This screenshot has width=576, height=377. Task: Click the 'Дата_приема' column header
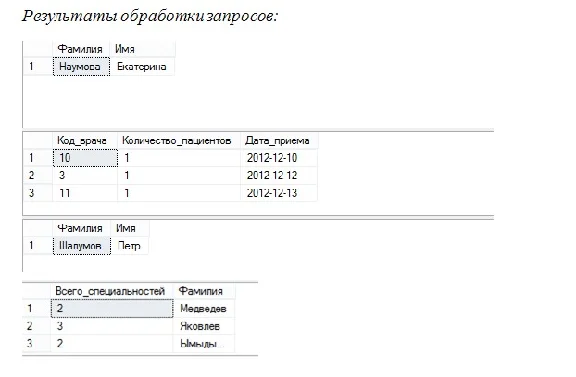[279, 140]
